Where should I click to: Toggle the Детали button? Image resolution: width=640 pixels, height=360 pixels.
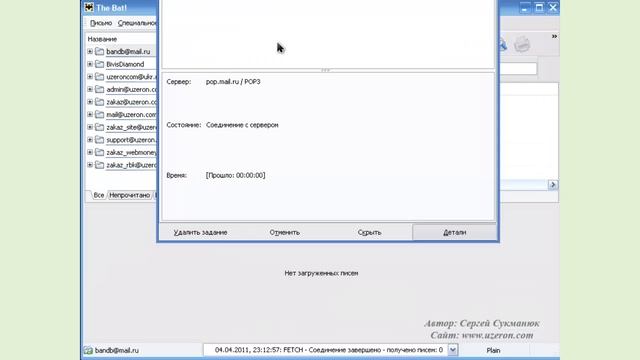[x=454, y=232]
